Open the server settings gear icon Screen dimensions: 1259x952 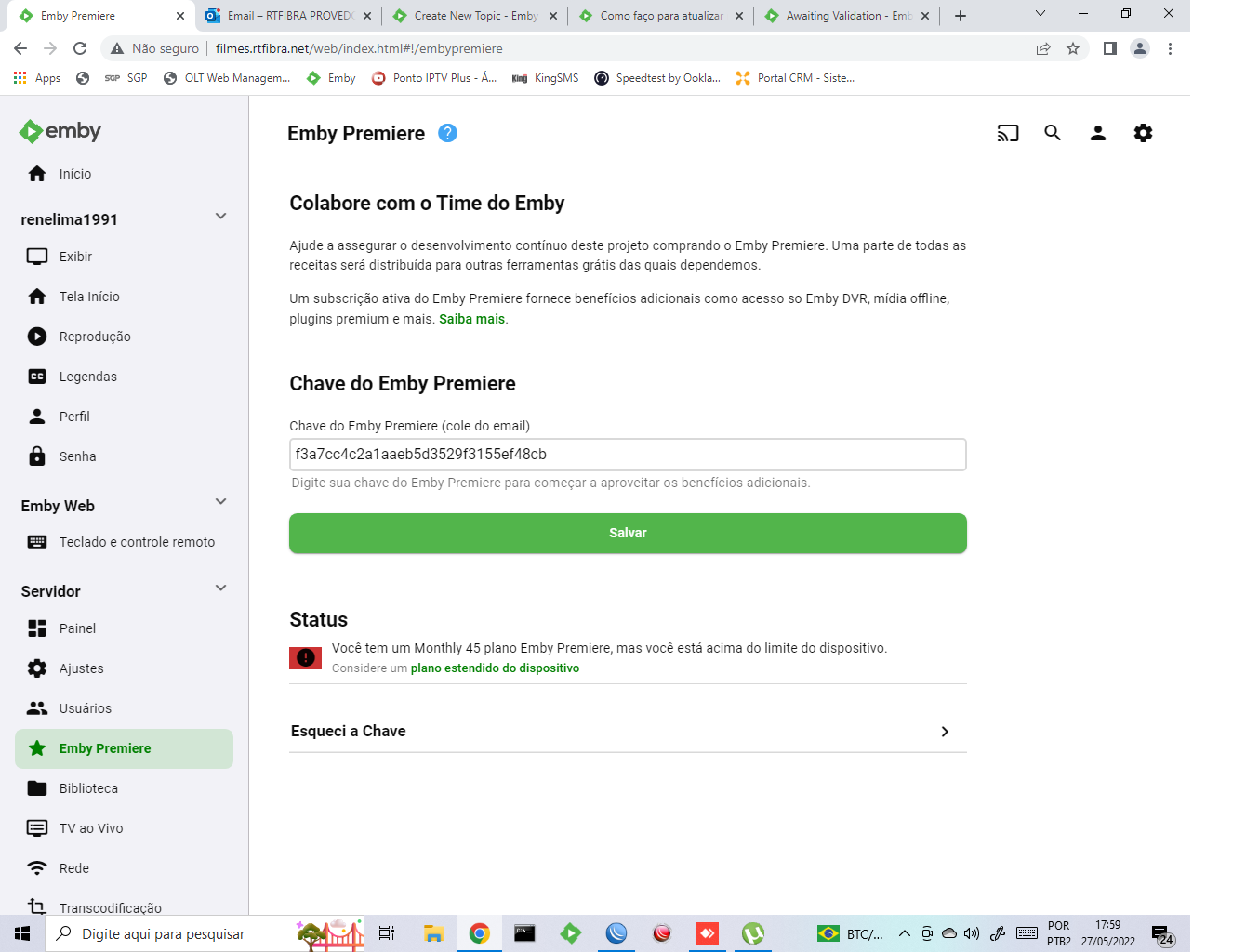click(x=1144, y=133)
